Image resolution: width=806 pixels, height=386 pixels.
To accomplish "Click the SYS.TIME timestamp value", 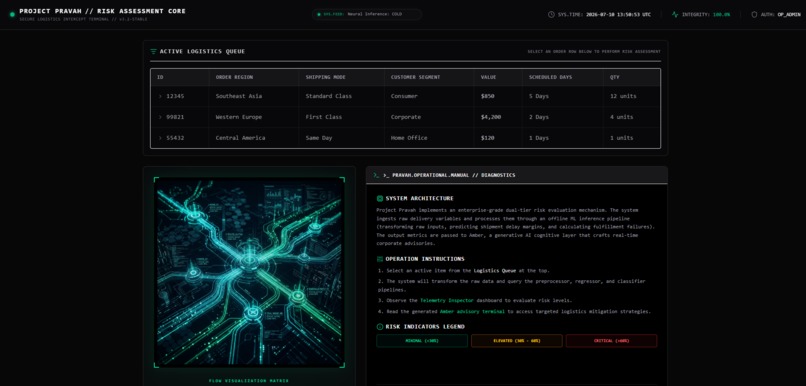I will (x=618, y=14).
